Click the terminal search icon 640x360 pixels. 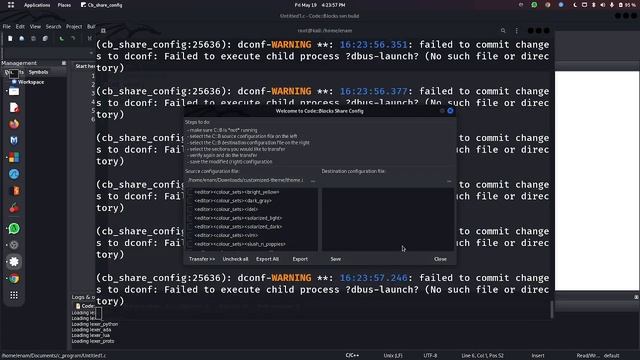tap(503, 31)
